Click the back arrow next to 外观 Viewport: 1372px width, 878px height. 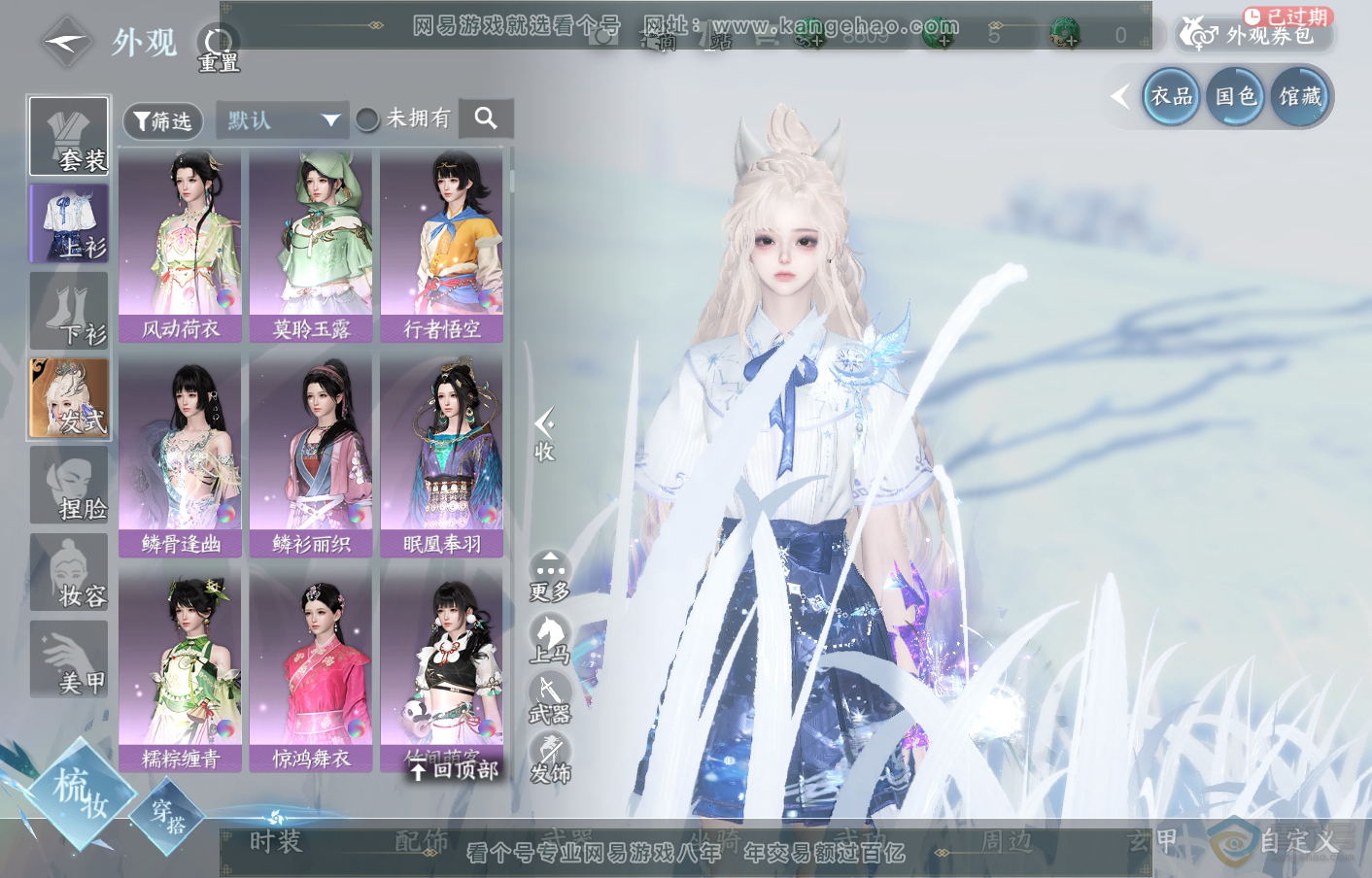point(65,42)
